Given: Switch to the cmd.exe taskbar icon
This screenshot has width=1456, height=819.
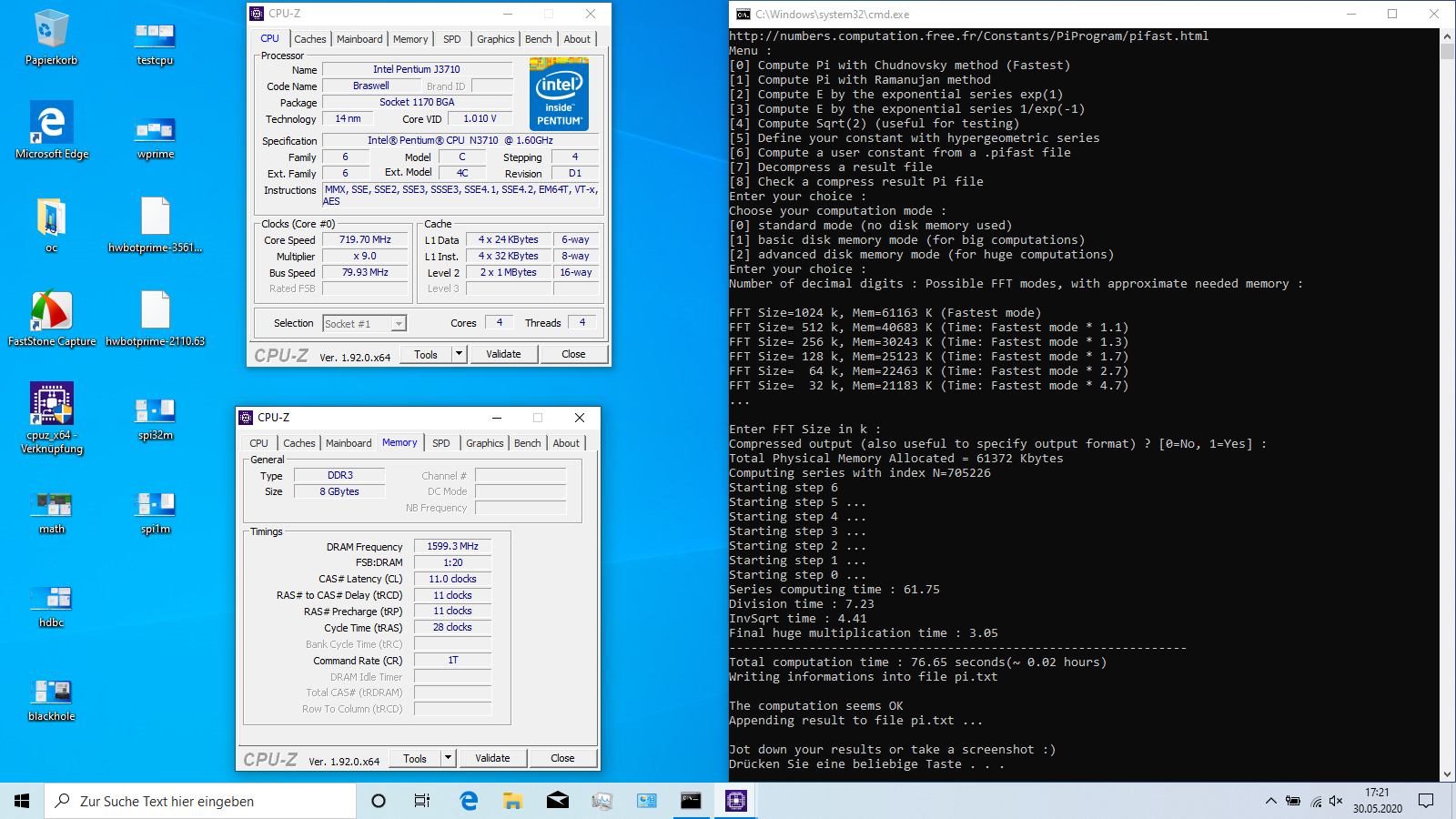Looking at the screenshot, I should [x=692, y=801].
